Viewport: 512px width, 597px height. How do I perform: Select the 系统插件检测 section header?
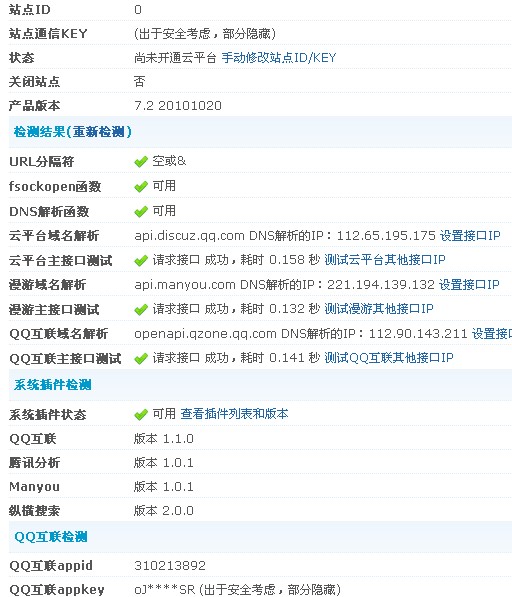click(x=53, y=385)
